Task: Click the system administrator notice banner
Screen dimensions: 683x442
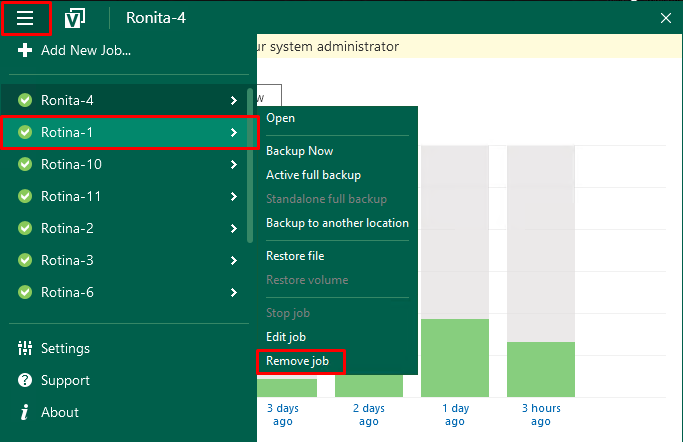Action: [x=470, y=46]
